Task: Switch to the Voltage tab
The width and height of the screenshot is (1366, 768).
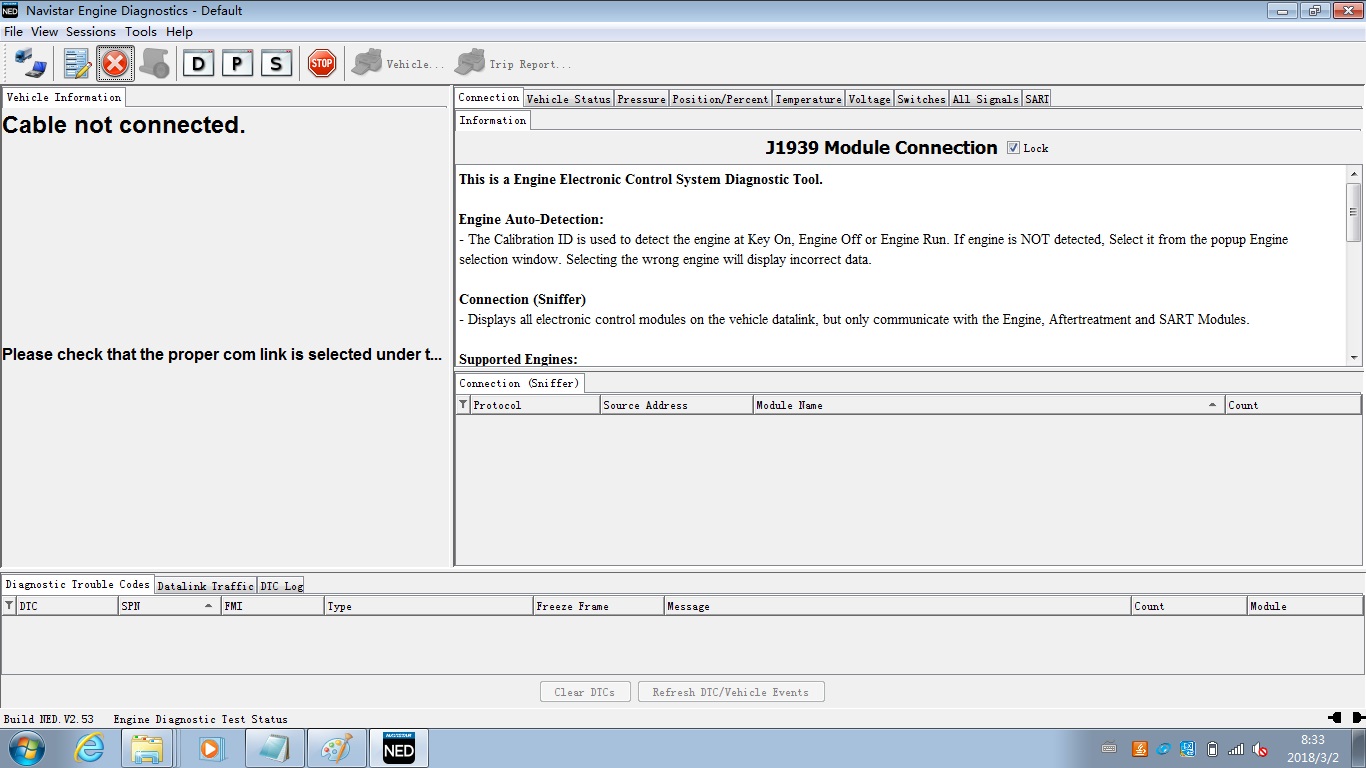Action: [x=869, y=99]
